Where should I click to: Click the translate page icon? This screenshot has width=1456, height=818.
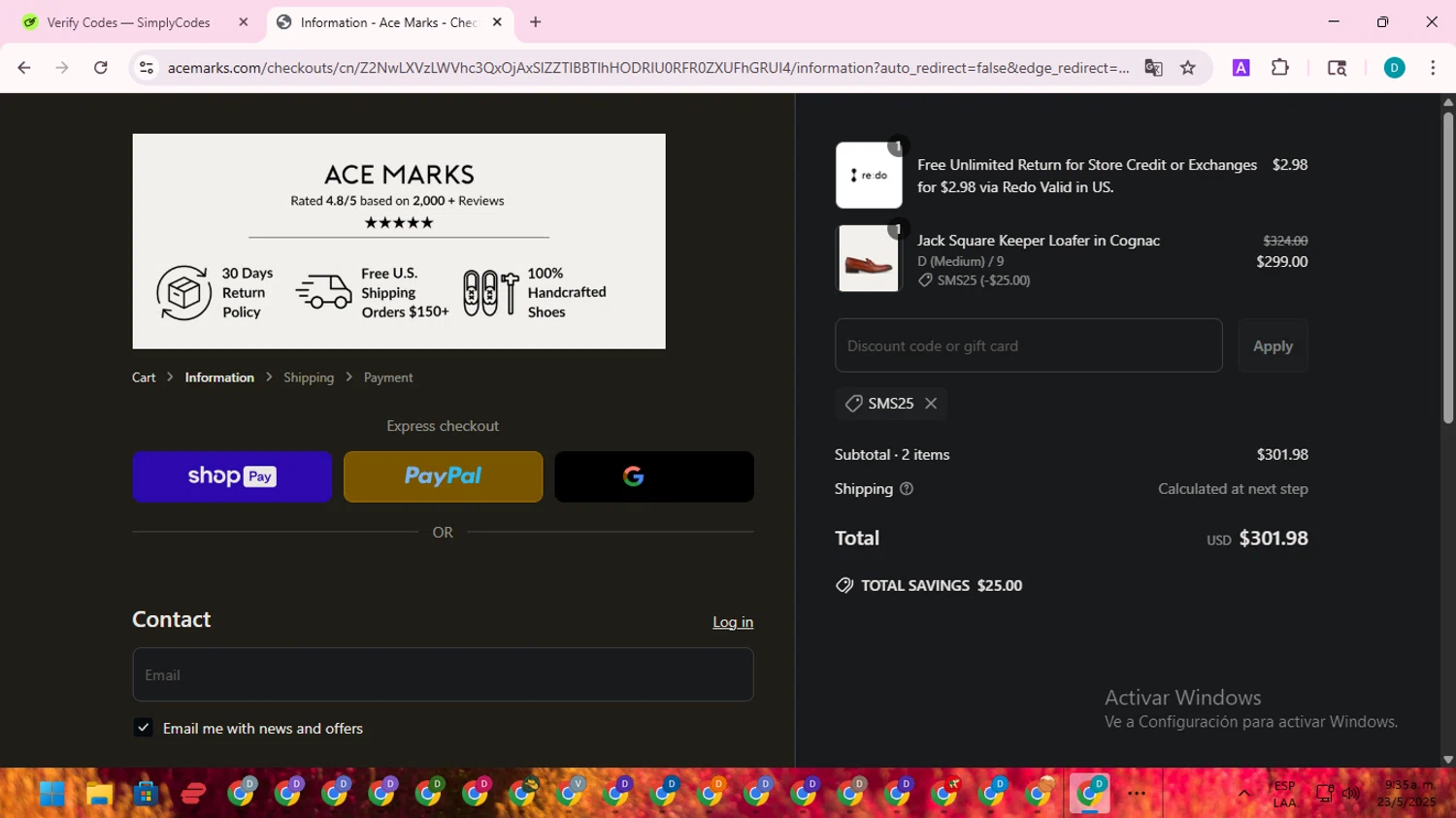point(1153,68)
